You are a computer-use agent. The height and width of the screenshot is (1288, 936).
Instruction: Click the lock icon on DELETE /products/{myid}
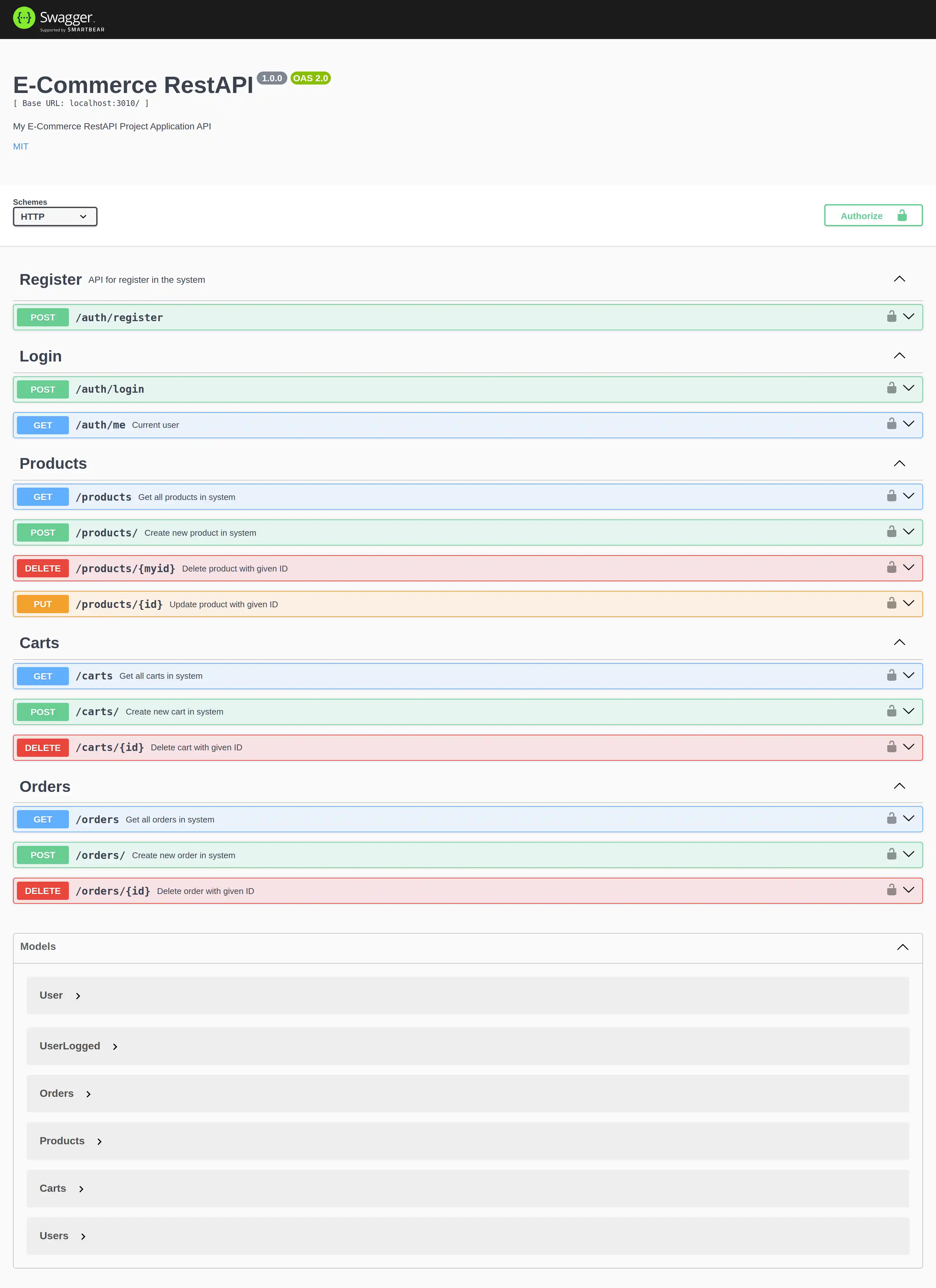tap(892, 567)
